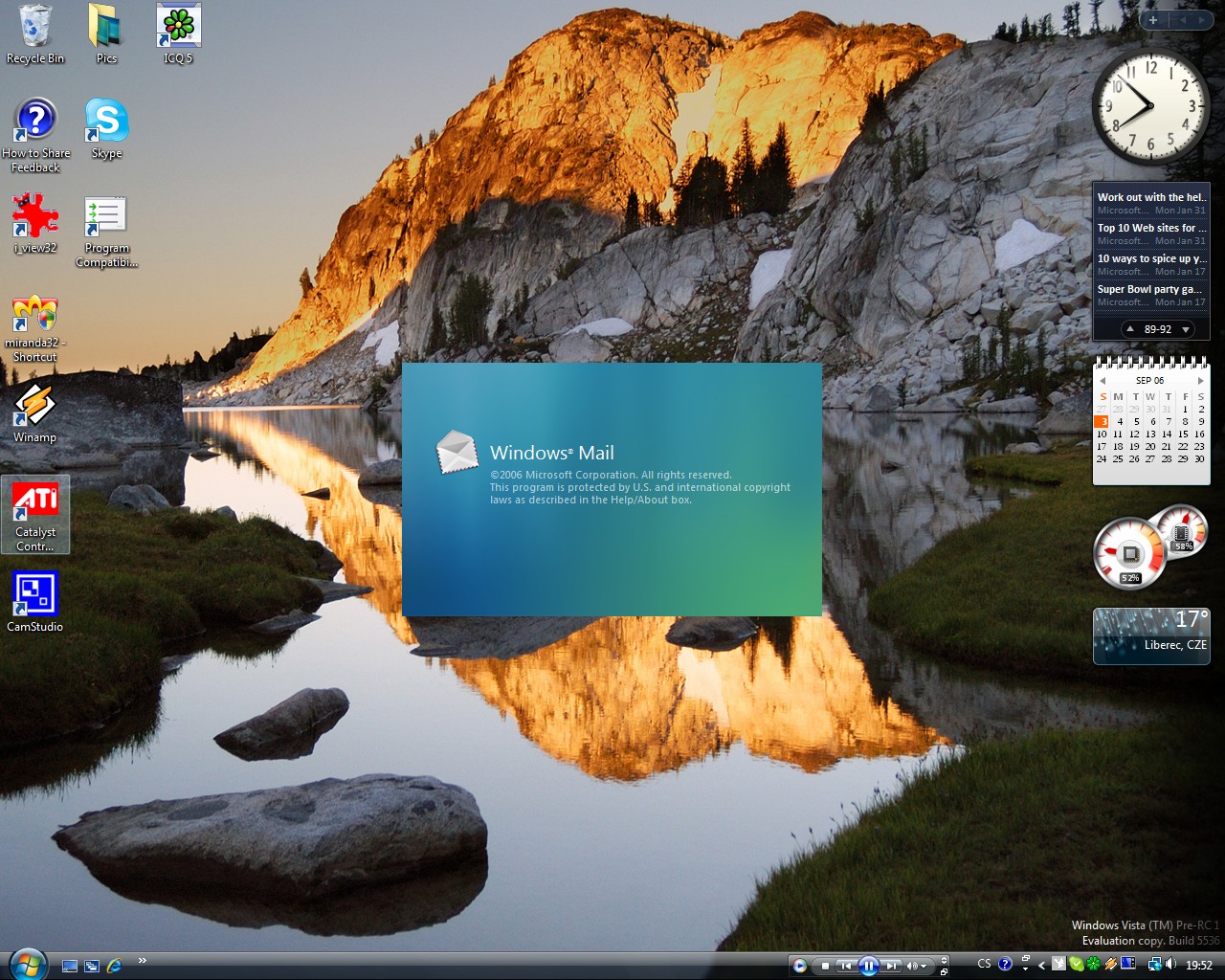The height and width of the screenshot is (980, 1225).
Task: Click the Winamp lightning tray icon
Action: 1110,964
